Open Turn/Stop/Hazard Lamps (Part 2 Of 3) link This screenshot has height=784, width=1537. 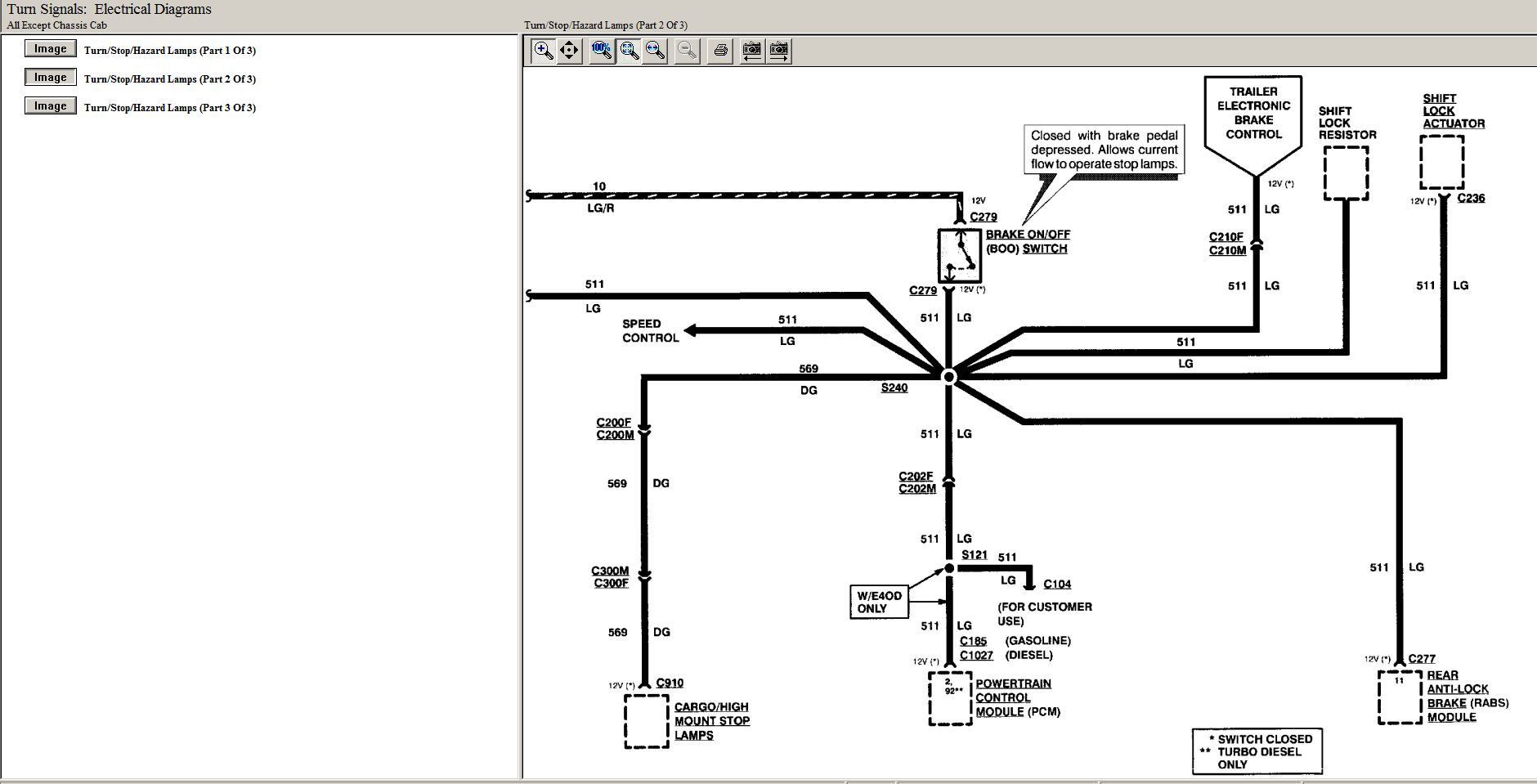click(x=169, y=79)
